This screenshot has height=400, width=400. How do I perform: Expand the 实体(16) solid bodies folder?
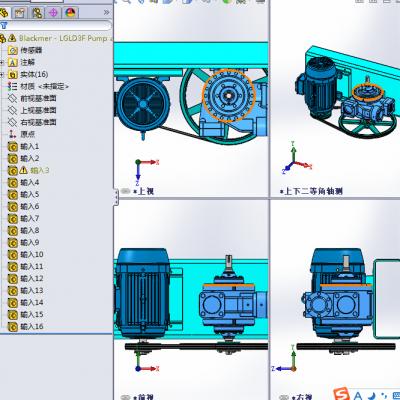(2, 74)
